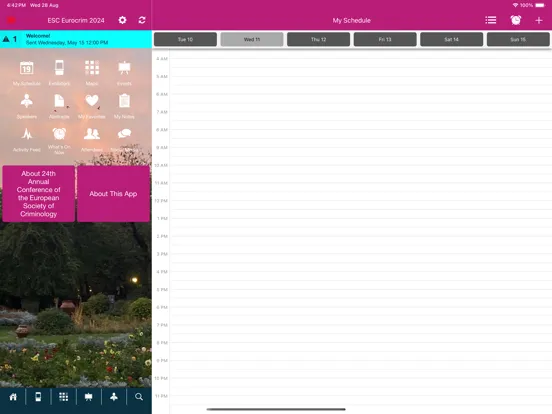Select the Sun 15 day tab
Screen dimensions: 552x414
click(518, 39)
